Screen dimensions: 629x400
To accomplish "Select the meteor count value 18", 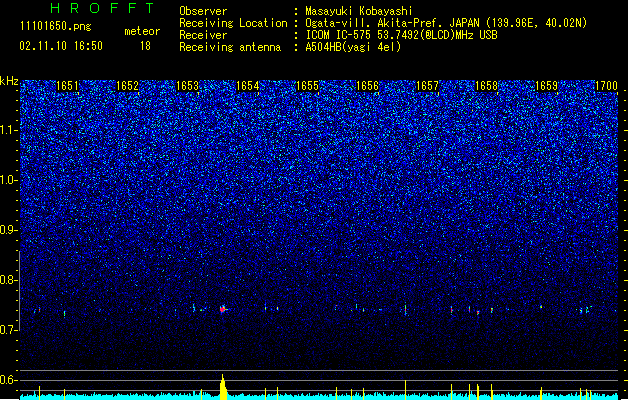I will coord(145,46).
